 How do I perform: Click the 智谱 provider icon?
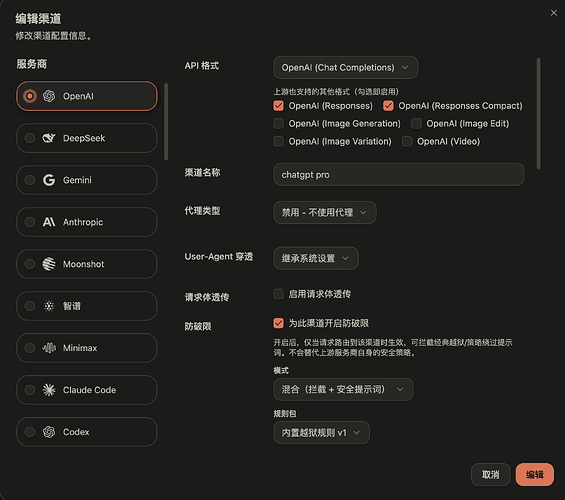coord(49,306)
